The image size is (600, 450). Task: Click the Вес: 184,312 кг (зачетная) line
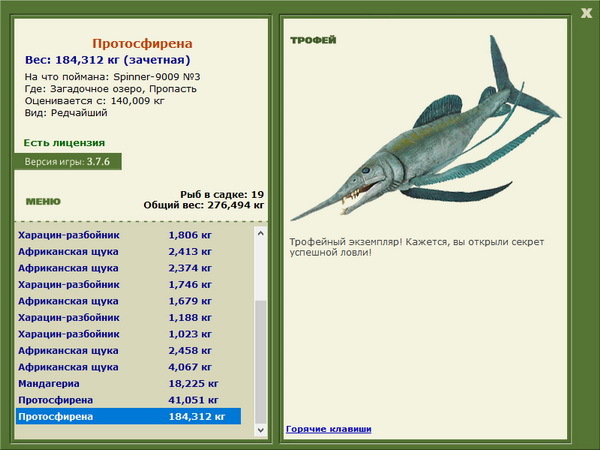108,60
